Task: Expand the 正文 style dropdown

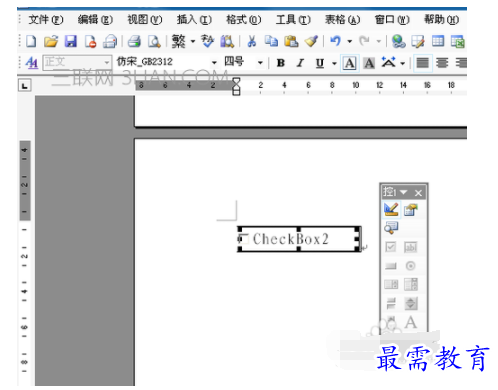Action: [107, 62]
